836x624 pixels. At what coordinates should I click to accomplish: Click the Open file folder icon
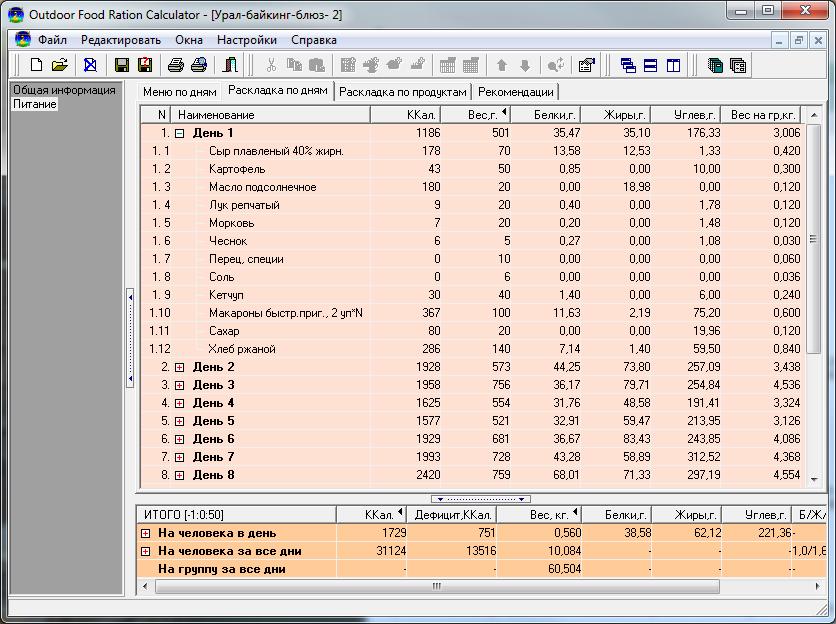(x=60, y=66)
